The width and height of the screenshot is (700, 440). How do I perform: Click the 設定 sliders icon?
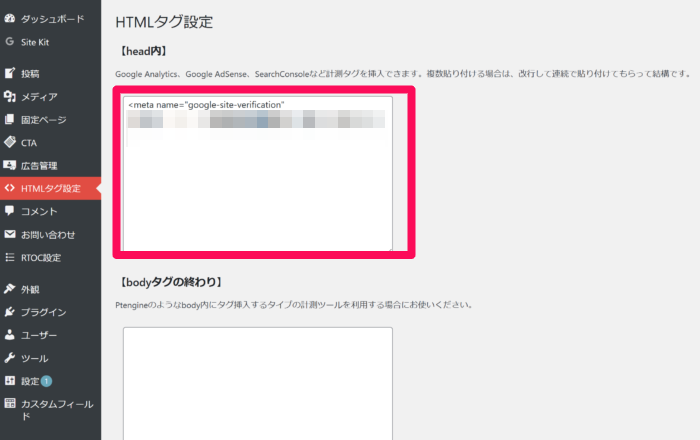point(9,381)
